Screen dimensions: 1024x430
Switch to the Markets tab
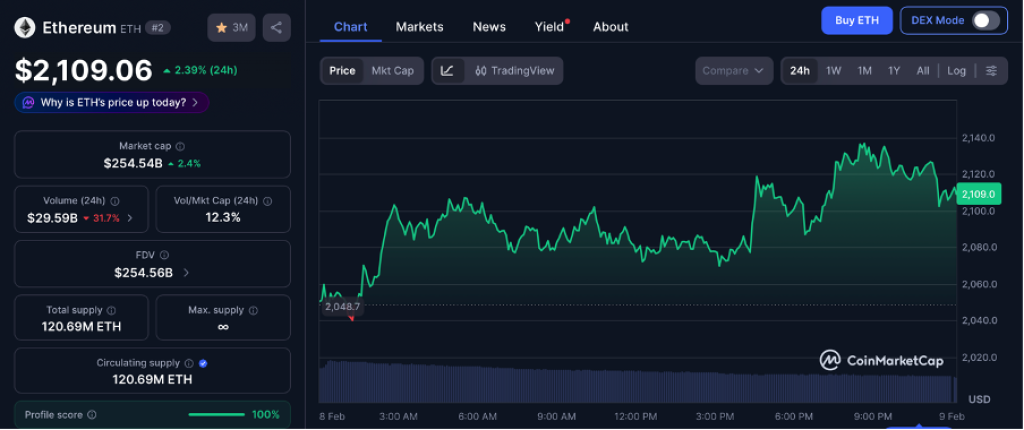[x=419, y=27]
